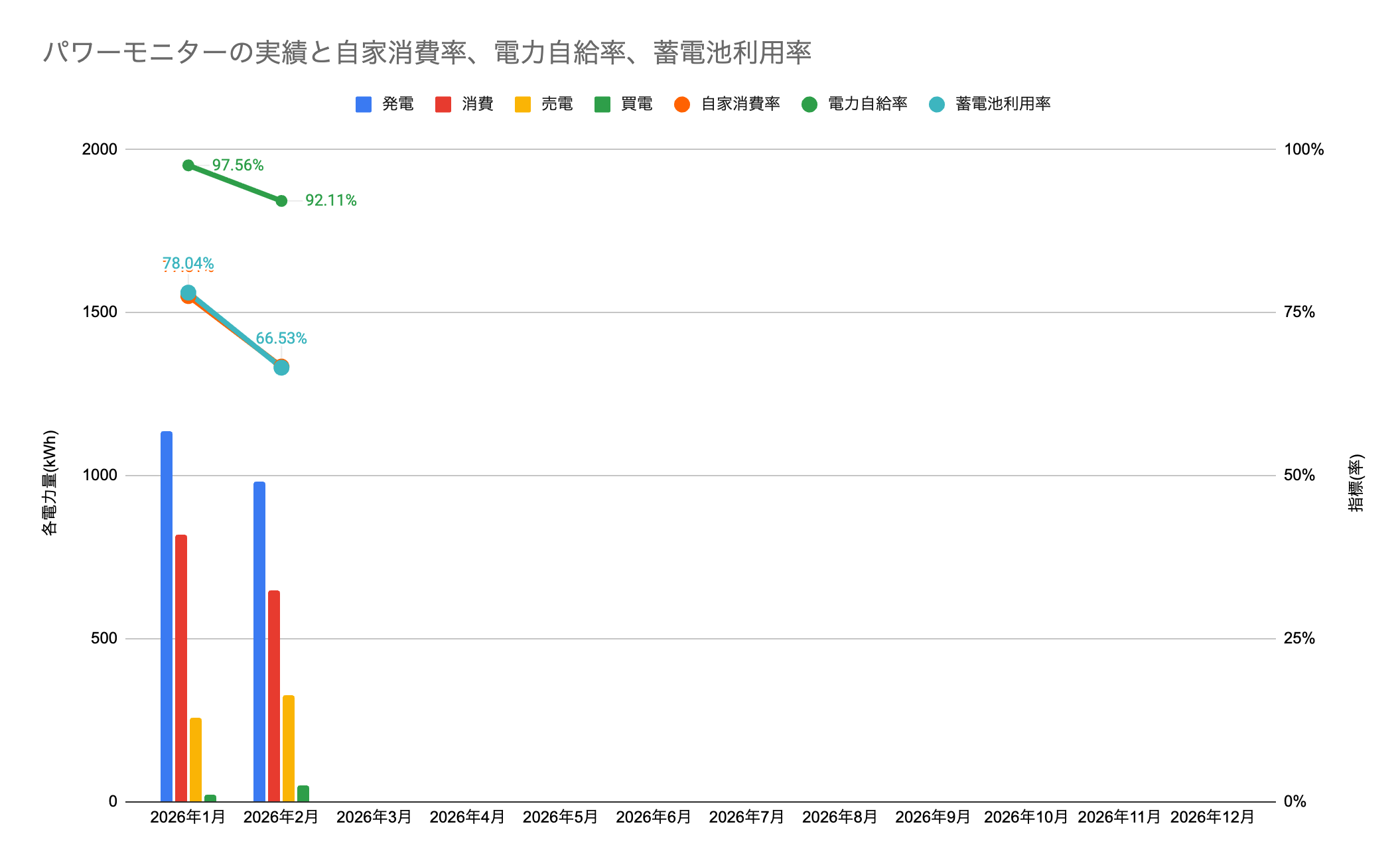Image resolution: width=1400 pixels, height=865 pixels.
Task: Click the 各電力量(kWh) left axis title
Action: click(50, 482)
